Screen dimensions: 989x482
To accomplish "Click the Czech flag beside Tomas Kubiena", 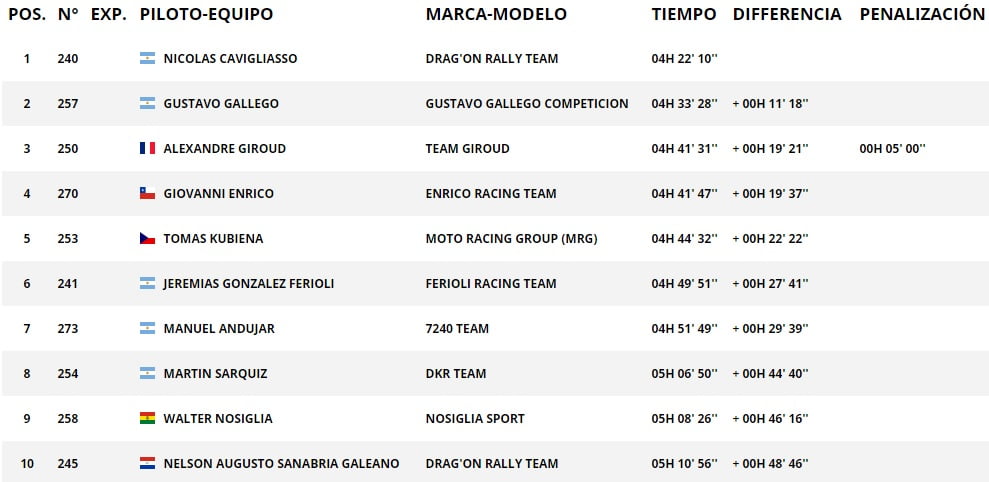I will click(x=147, y=238).
